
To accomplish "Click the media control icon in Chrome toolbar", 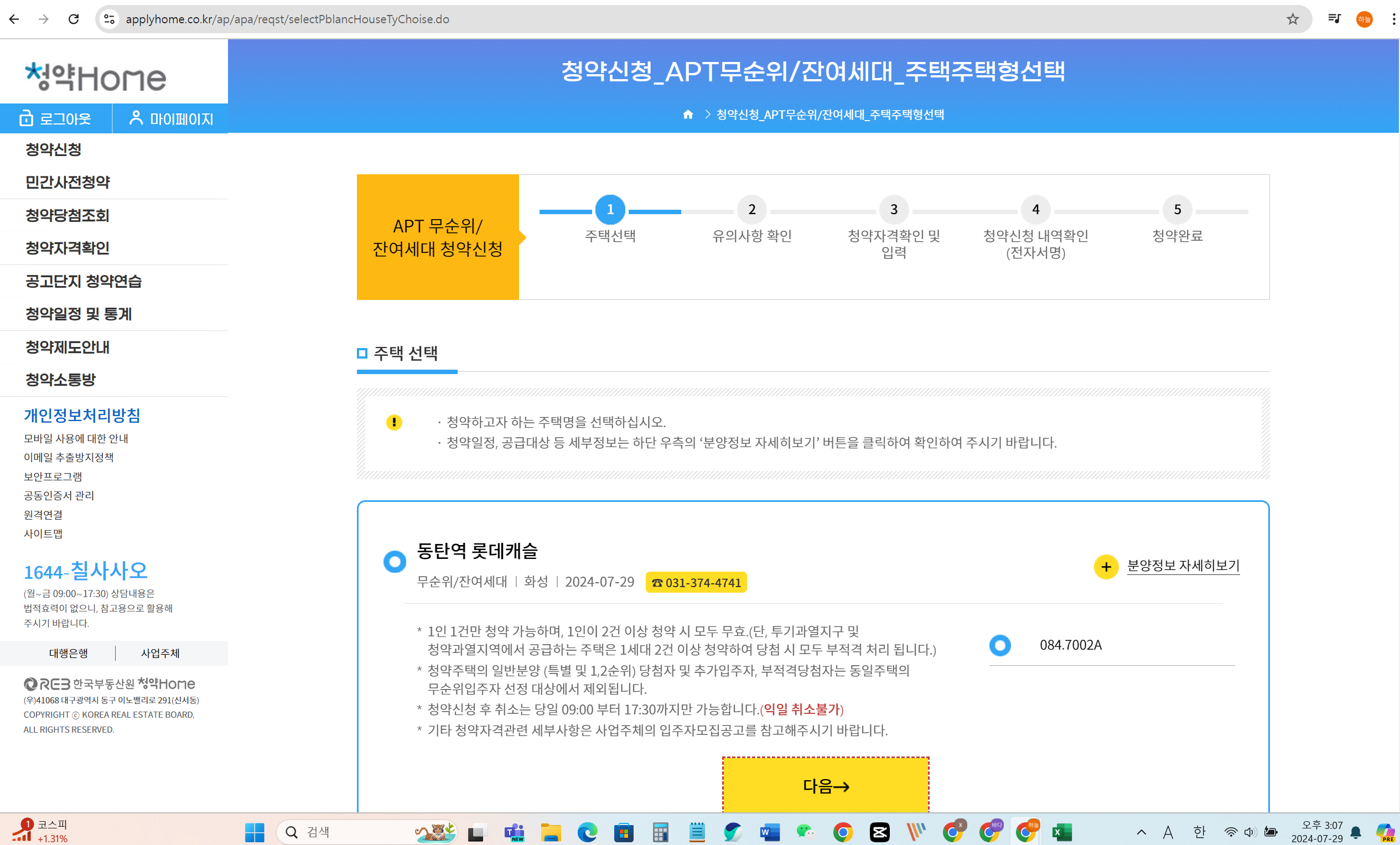I will point(1334,19).
